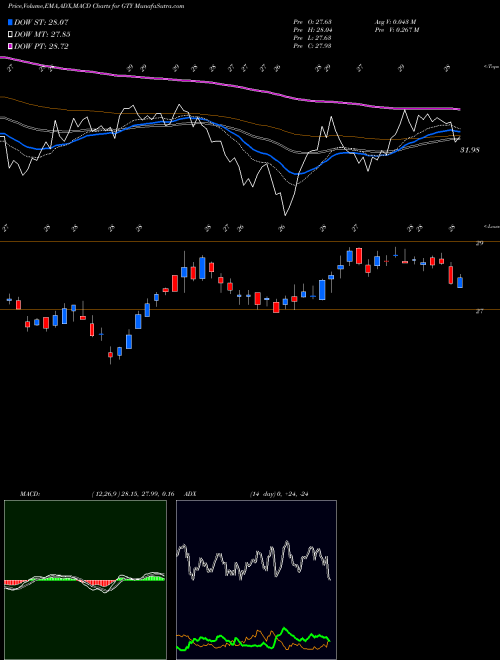500x660 pixels.
Task: Open the green MACD histogram chart panel
Action: tap(85, 580)
